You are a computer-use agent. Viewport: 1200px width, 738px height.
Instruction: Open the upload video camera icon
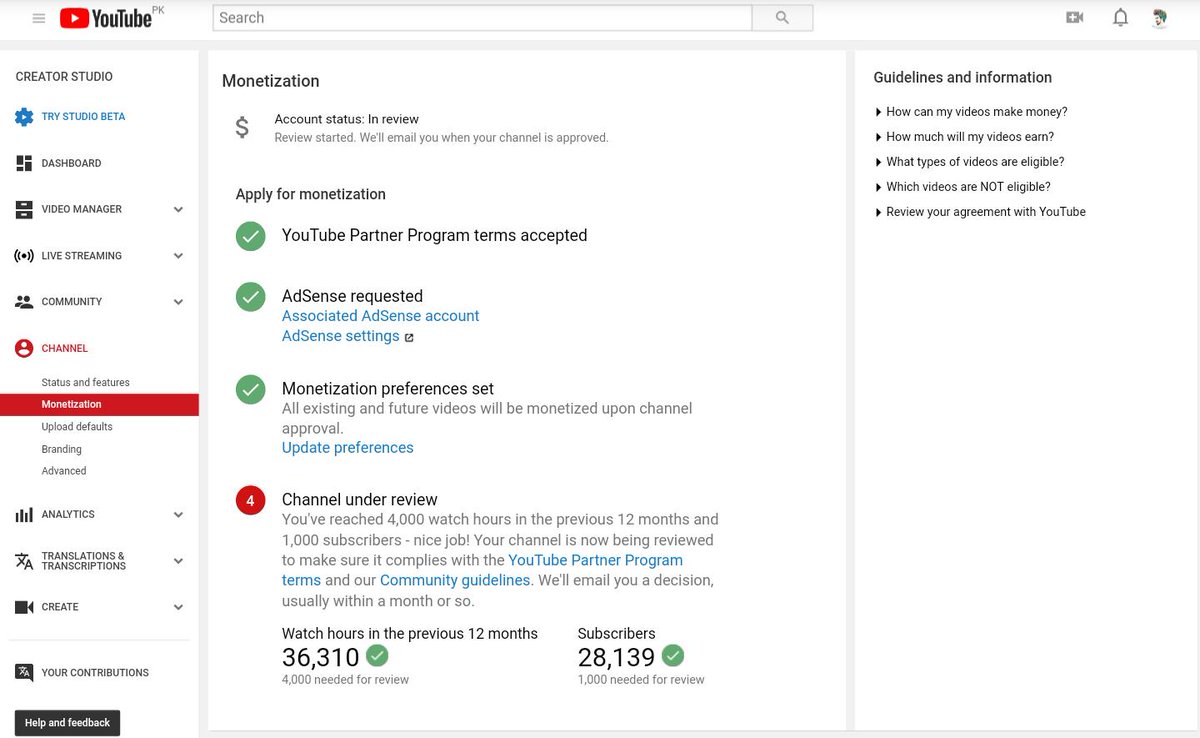coord(1075,18)
